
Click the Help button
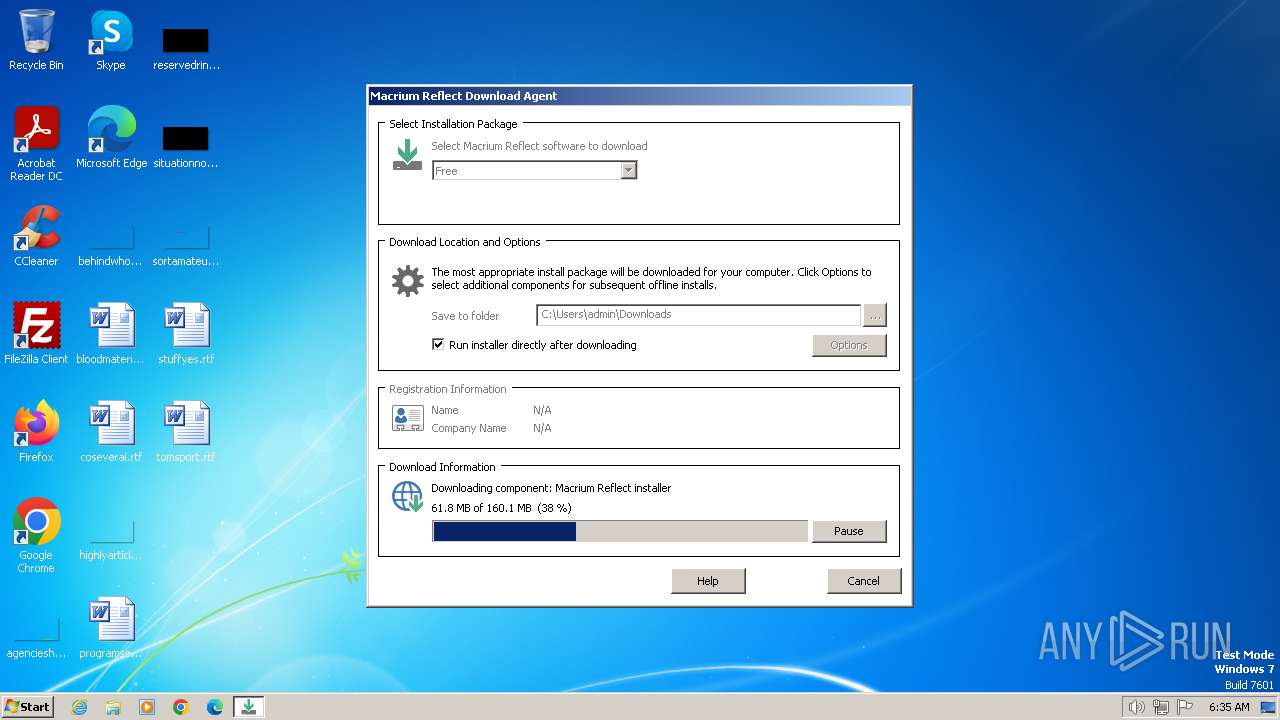(708, 581)
